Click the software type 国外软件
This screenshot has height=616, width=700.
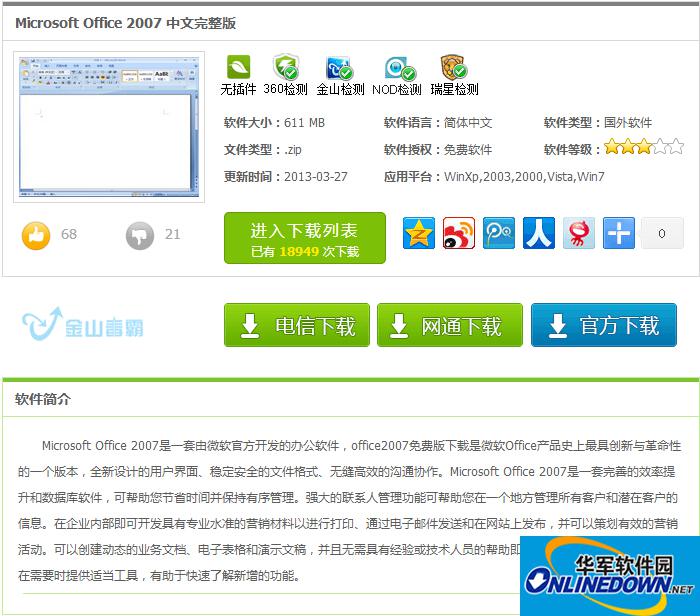[x=628, y=123]
